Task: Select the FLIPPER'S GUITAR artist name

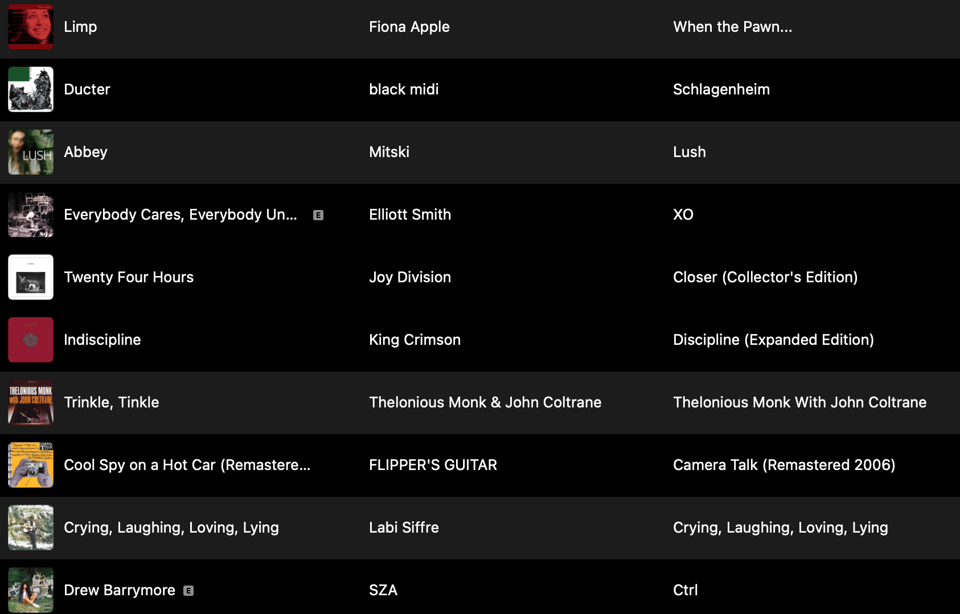Action: (432, 465)
